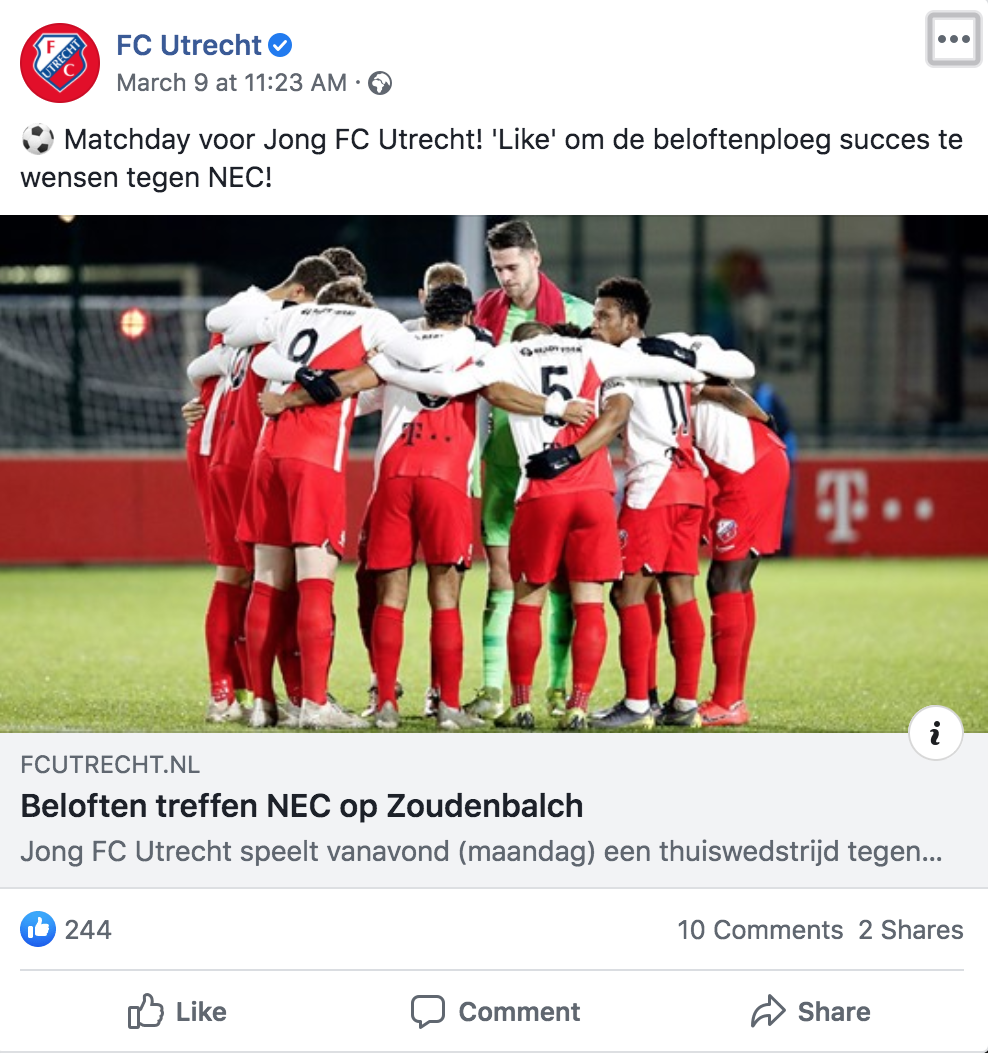The height and width of the screenshot is (1053, 988).
Task: Click the public globe privacy icon
Action: click(380, 83)
